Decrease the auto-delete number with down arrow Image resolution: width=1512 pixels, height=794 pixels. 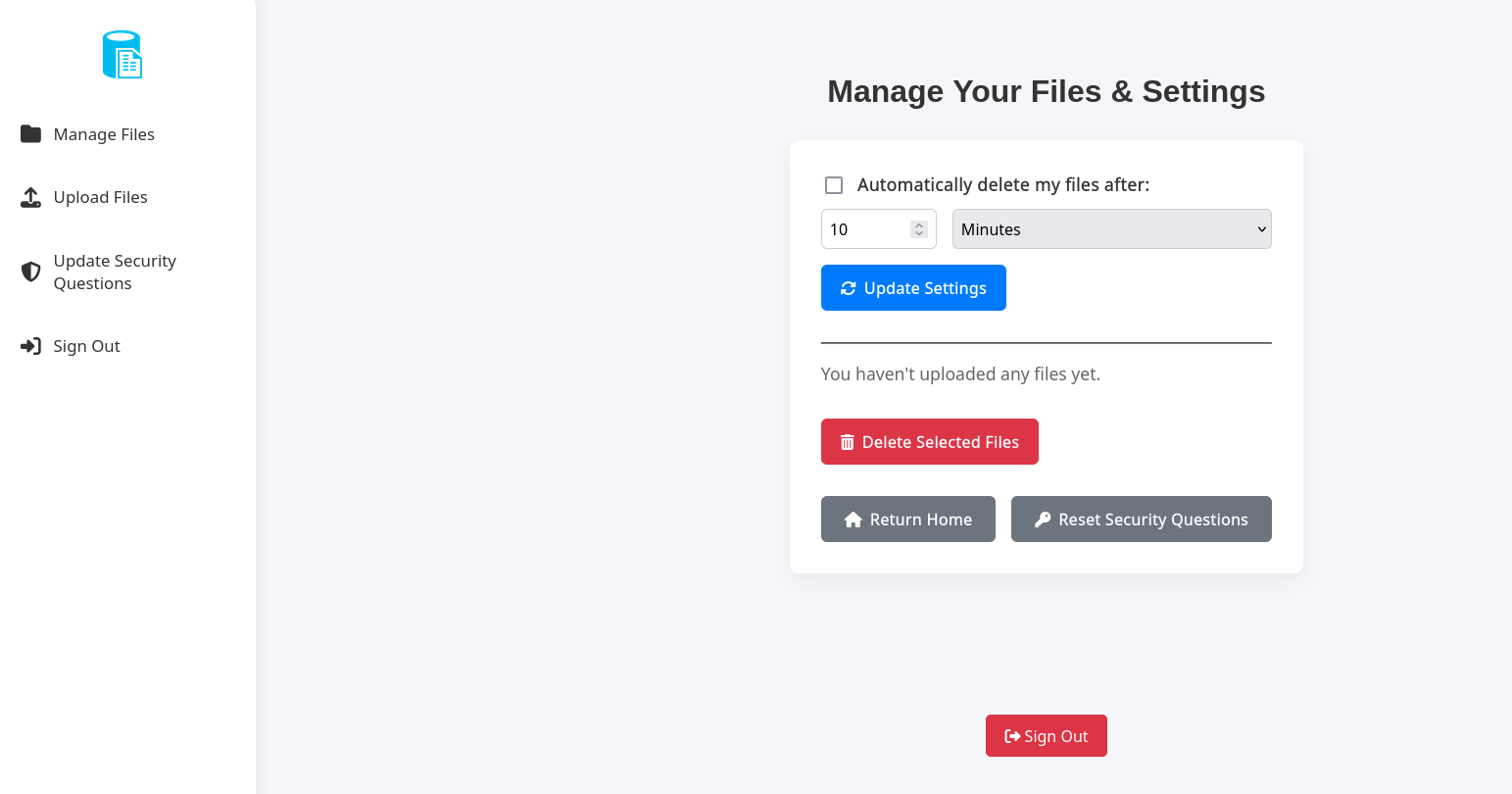919,234
